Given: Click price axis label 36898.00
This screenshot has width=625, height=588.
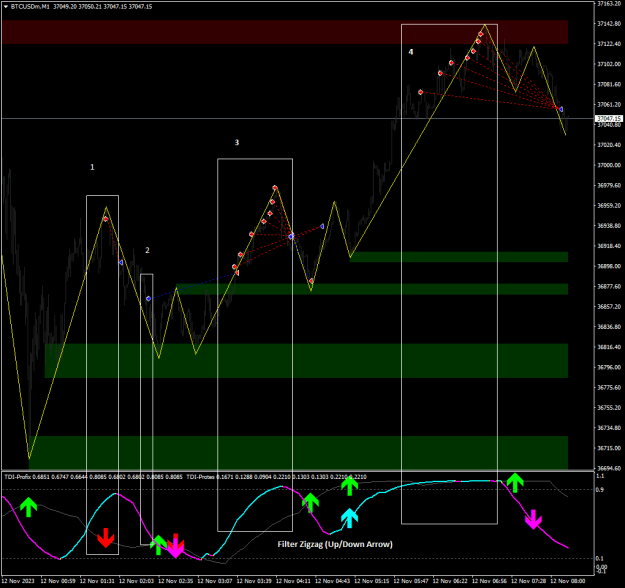Looking at the screenshot, I should (x=609, y=266).
